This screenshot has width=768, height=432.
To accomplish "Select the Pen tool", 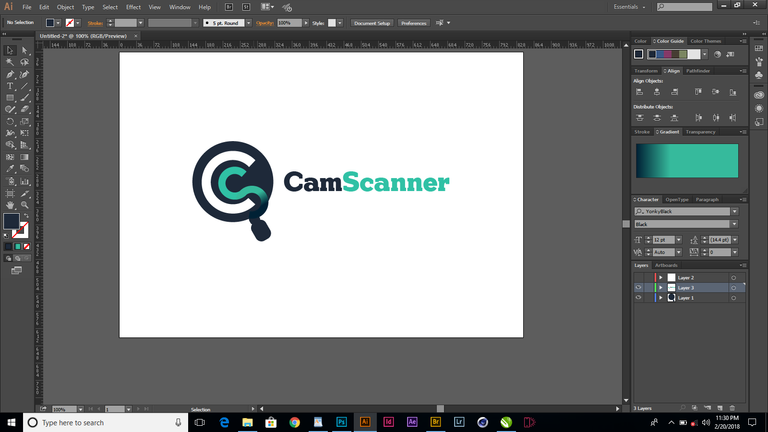I will [10, 74].
